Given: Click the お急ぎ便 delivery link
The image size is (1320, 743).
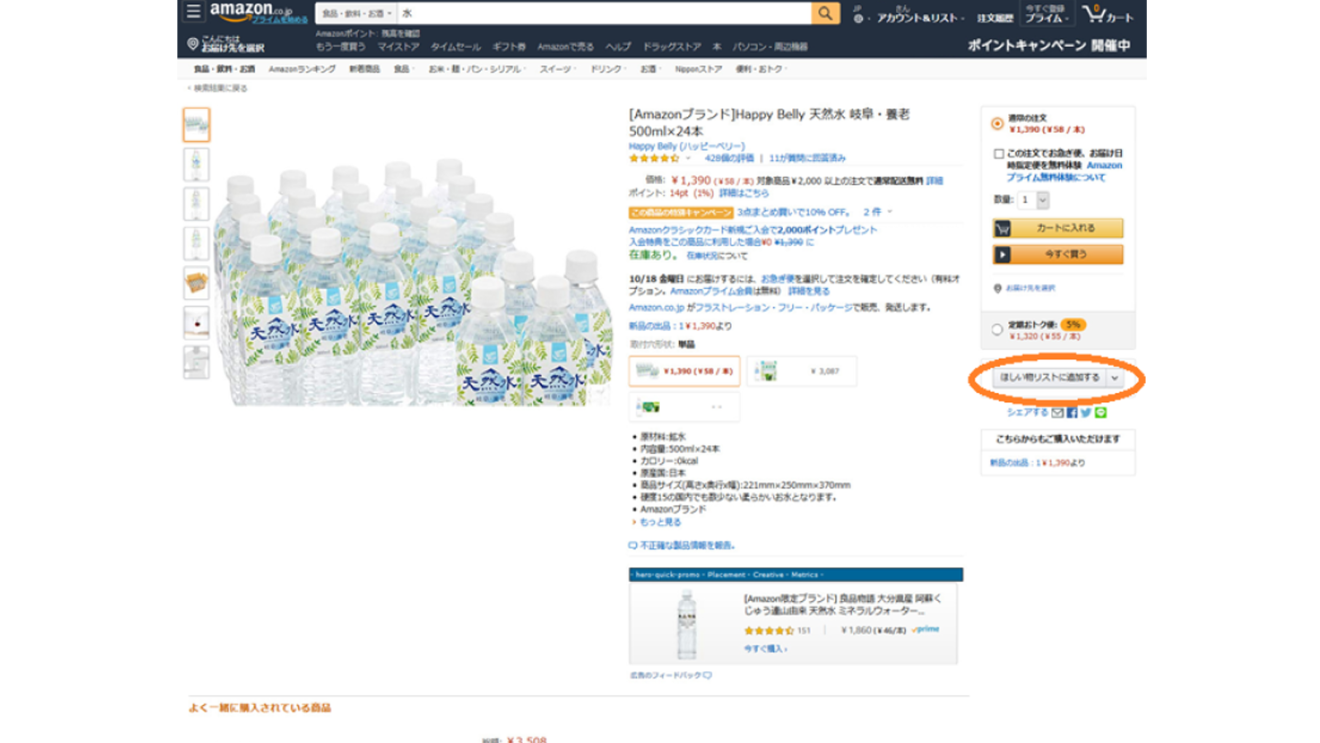Looking at the screenshot, I should tap(776, 278).
